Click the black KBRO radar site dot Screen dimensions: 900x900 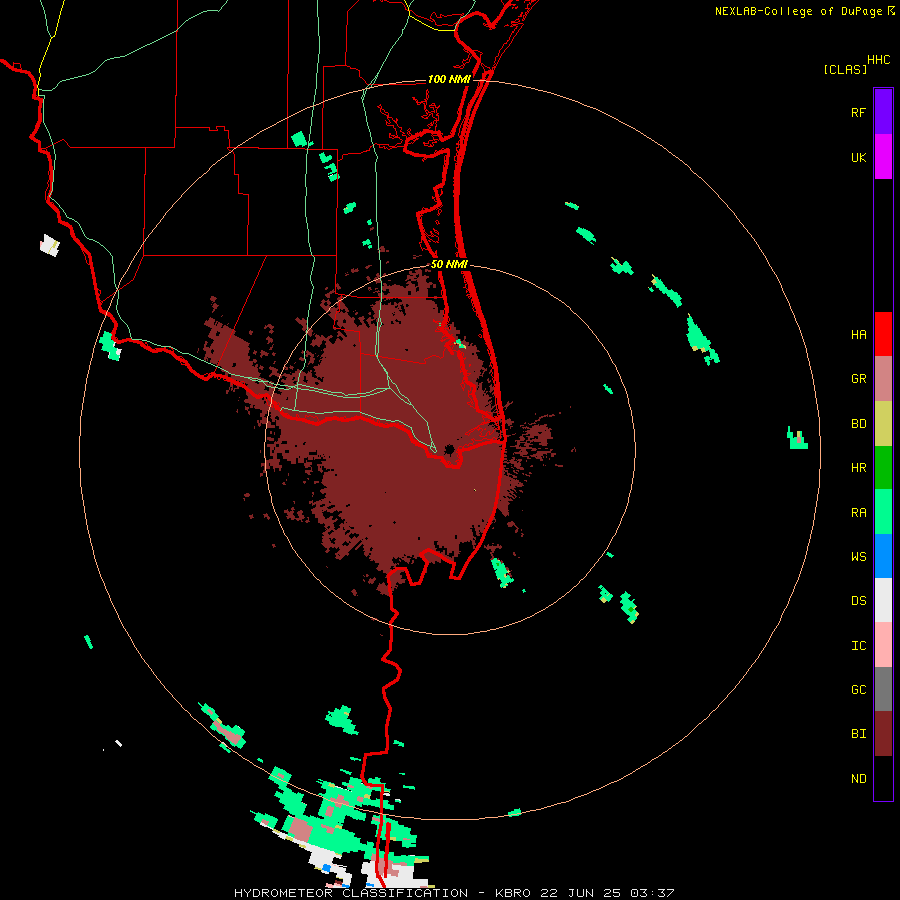coord(450,449)
